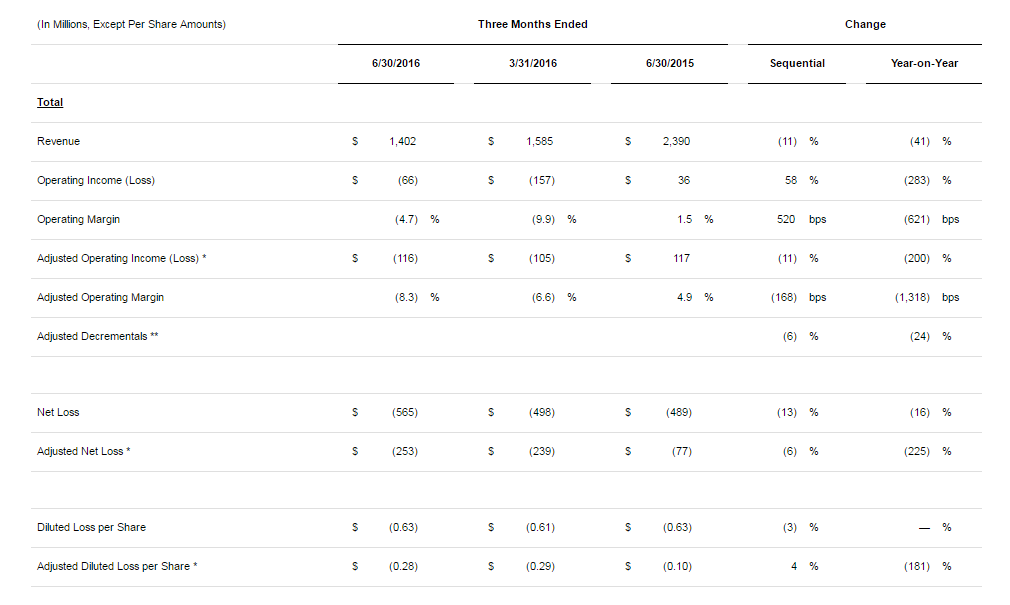Screen dimensions: 1010x605
Task: Select the (0.28) adjusted diluted loss value
Action: coord(403,566)
